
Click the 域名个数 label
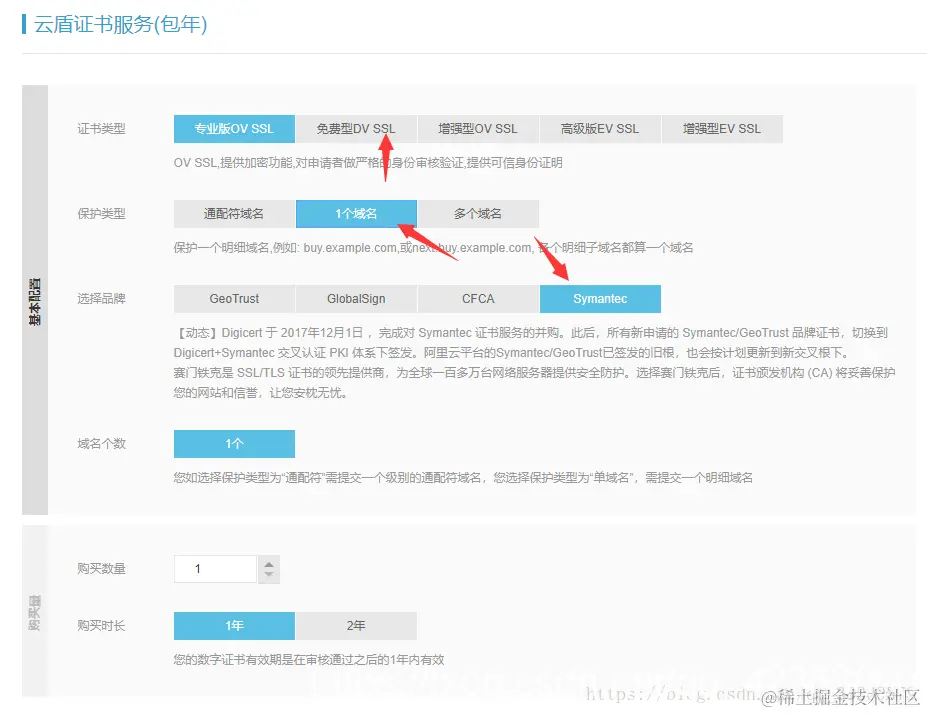tap(101, 444)
